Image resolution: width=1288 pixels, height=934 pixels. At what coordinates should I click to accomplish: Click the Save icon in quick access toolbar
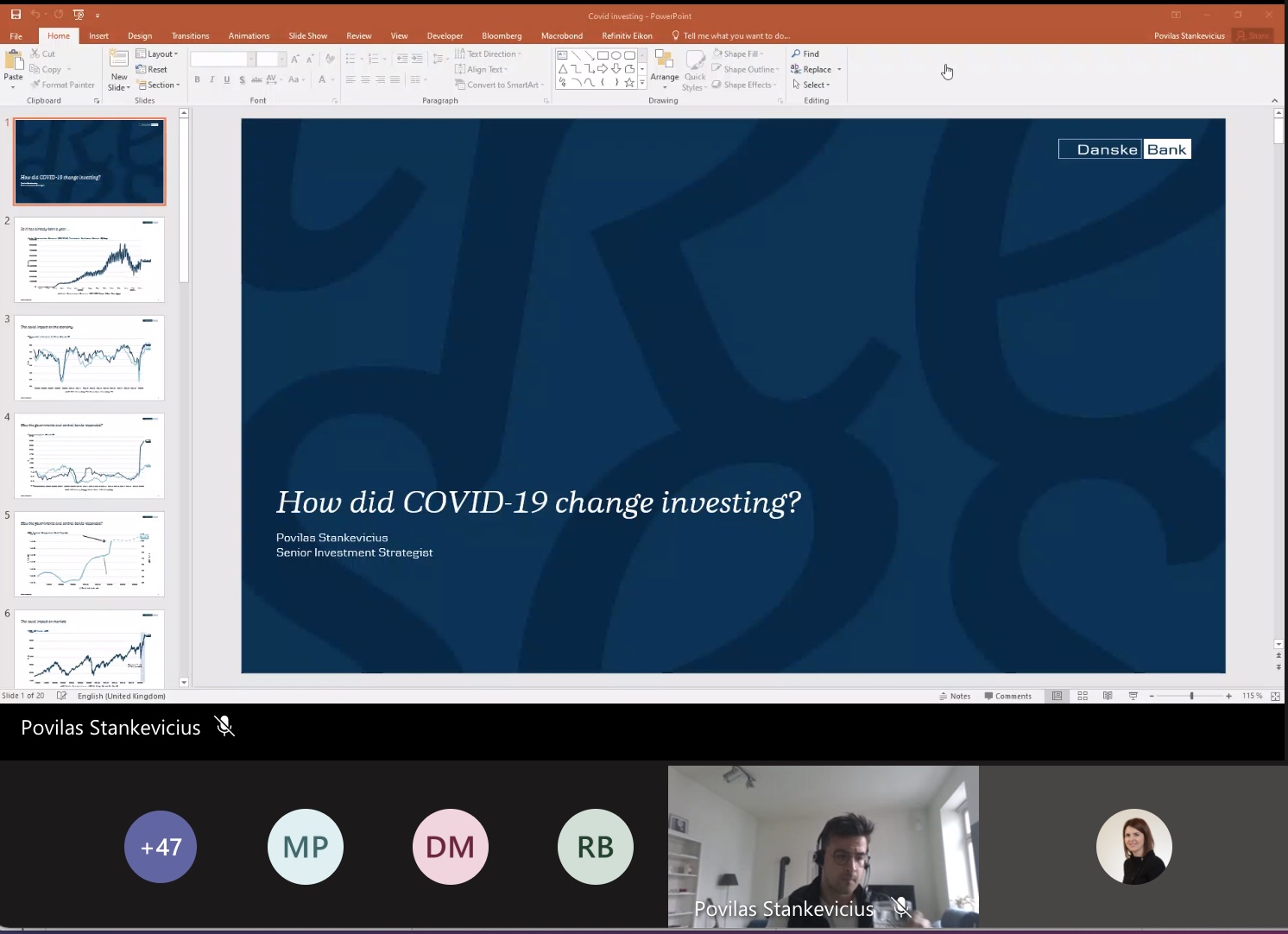[x=16, y=15]
